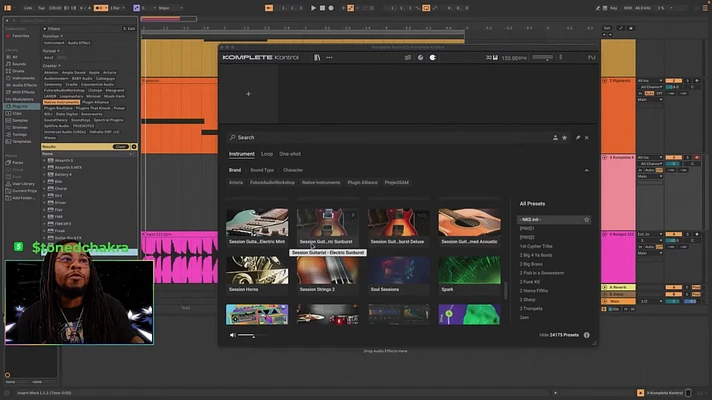Open 2 Pigments track input All Ins dropdown

click(650, 81)
